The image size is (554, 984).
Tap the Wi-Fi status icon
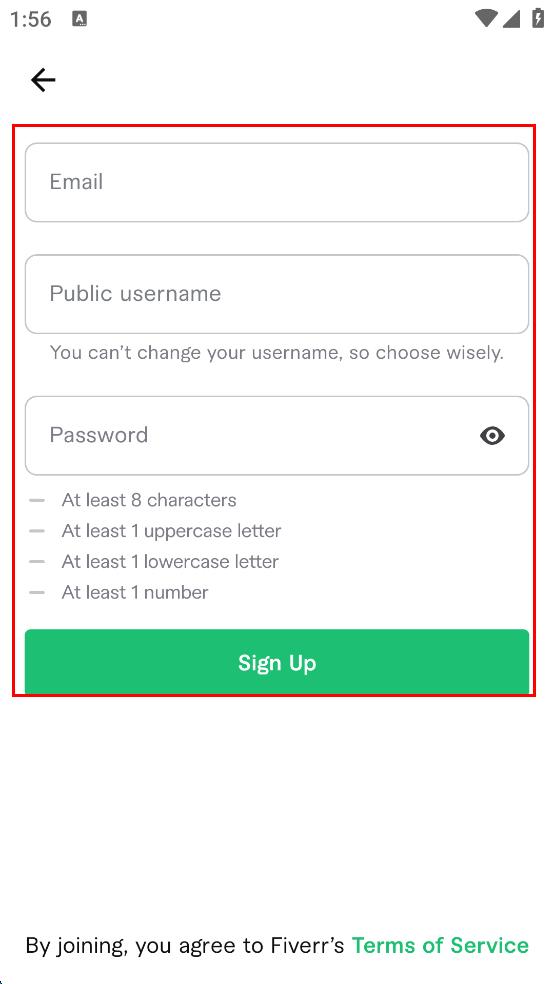click(x=486, y=19)
